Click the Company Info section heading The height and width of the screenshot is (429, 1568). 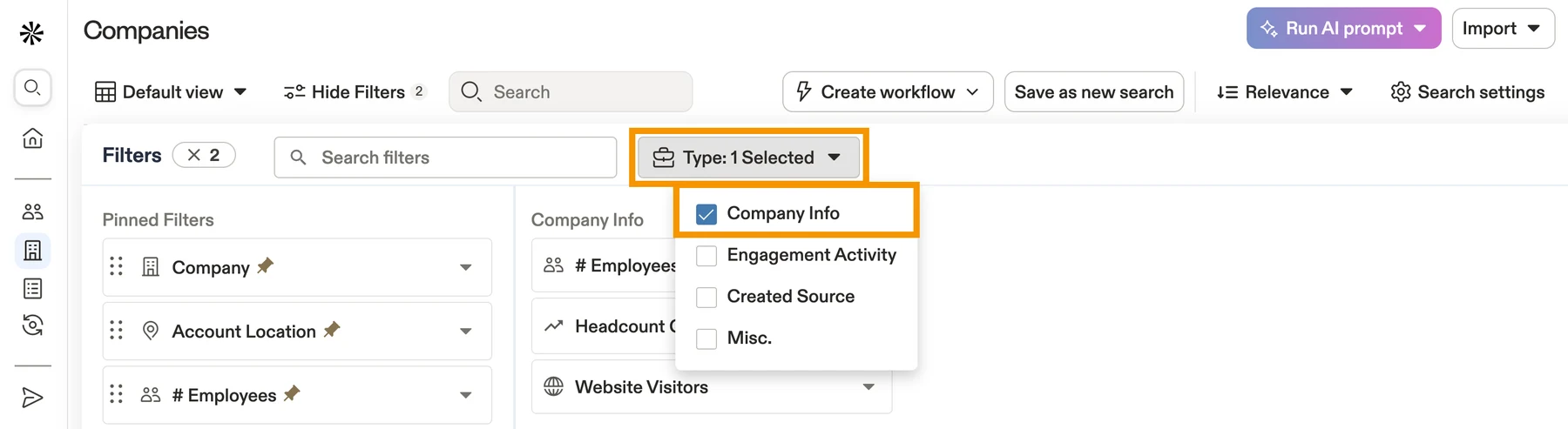tap(587, 220)
